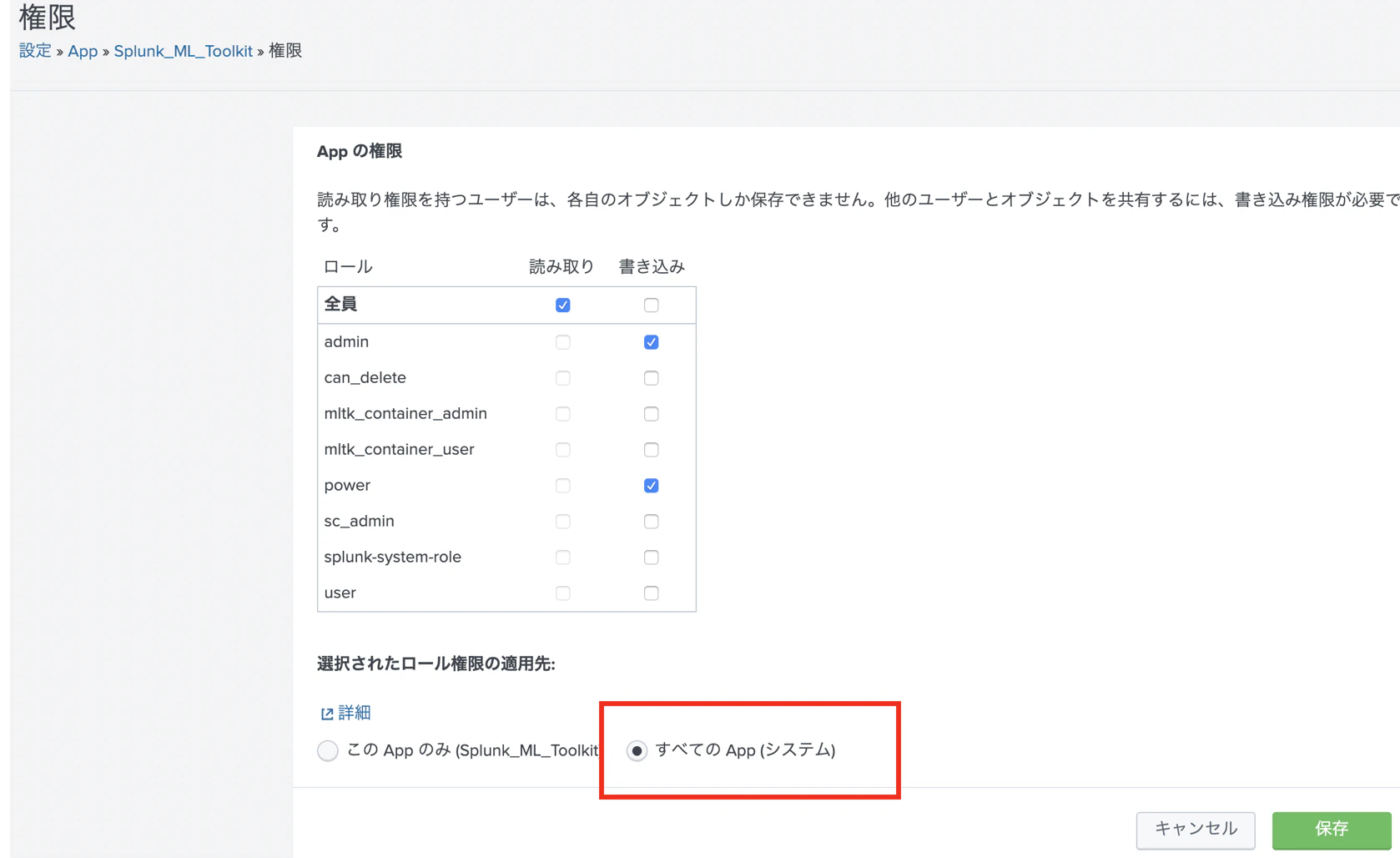Open 設定 breadcrumb link
1400x858 pixels.
35,51
